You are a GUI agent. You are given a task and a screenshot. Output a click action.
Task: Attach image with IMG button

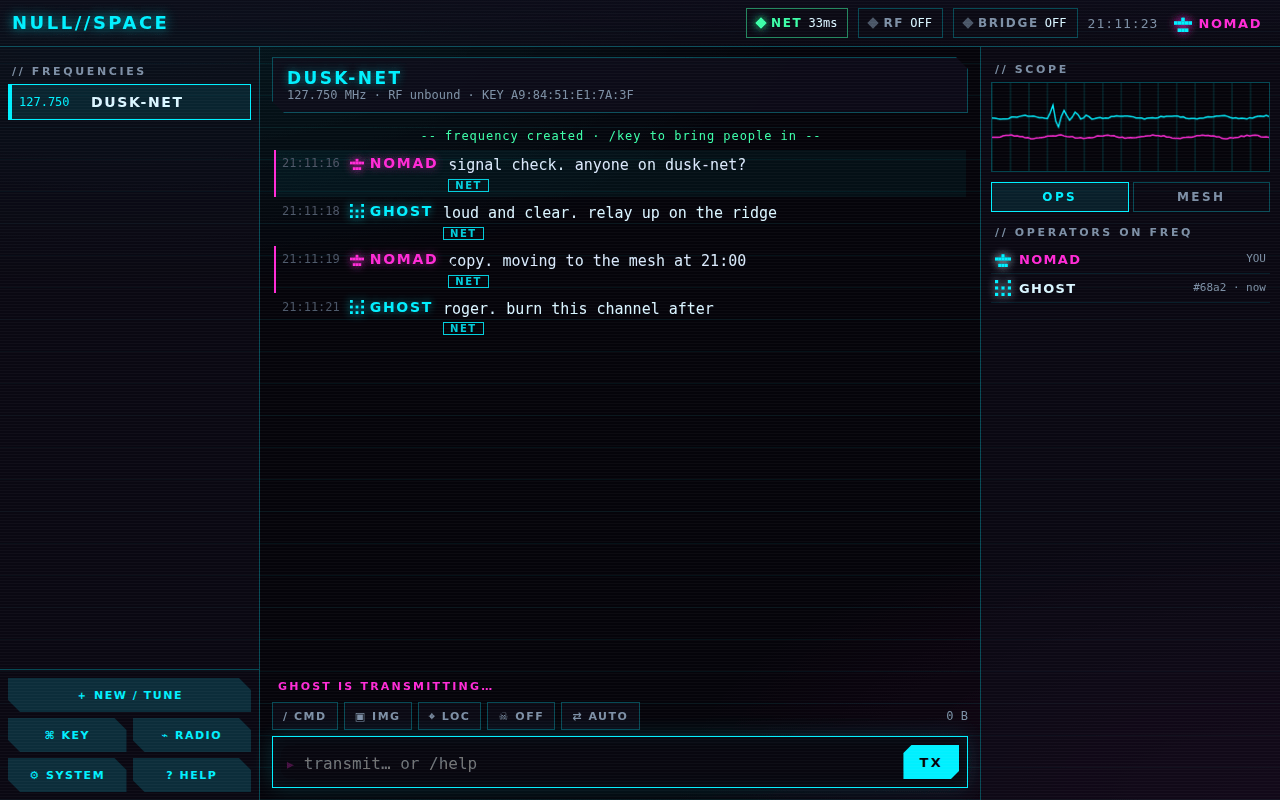[378, 716]
